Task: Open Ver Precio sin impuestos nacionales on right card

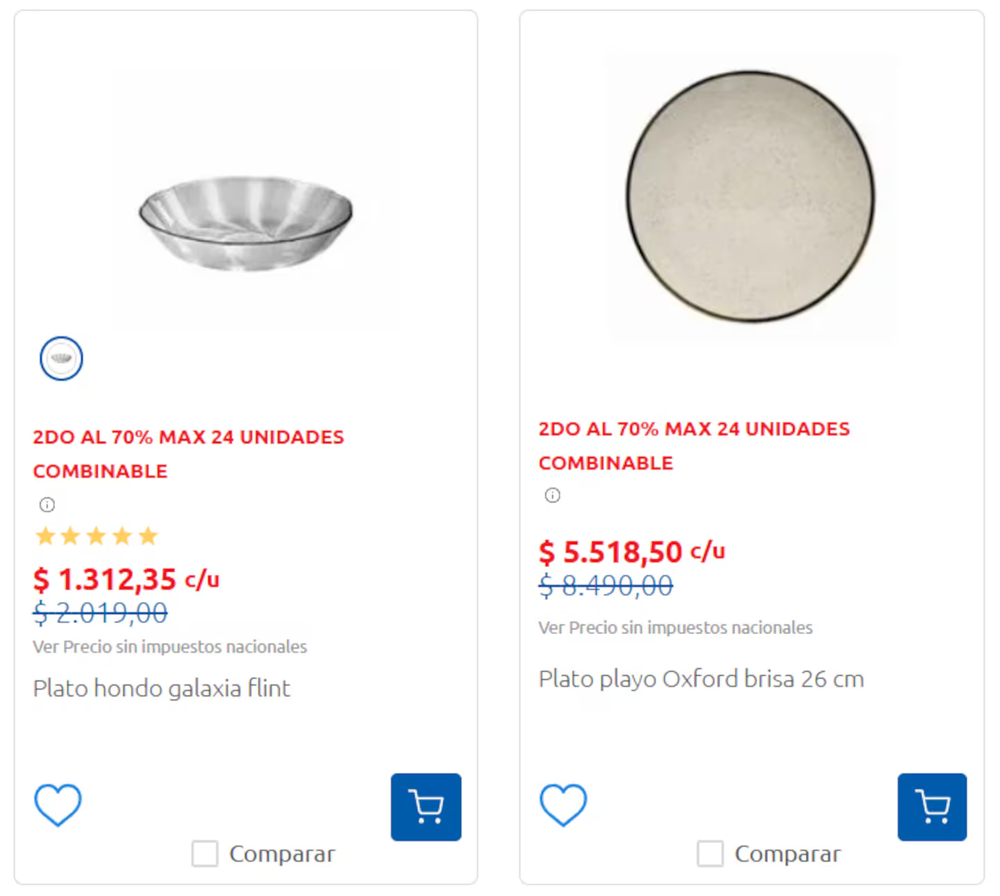Action: (x=674, y=628)
